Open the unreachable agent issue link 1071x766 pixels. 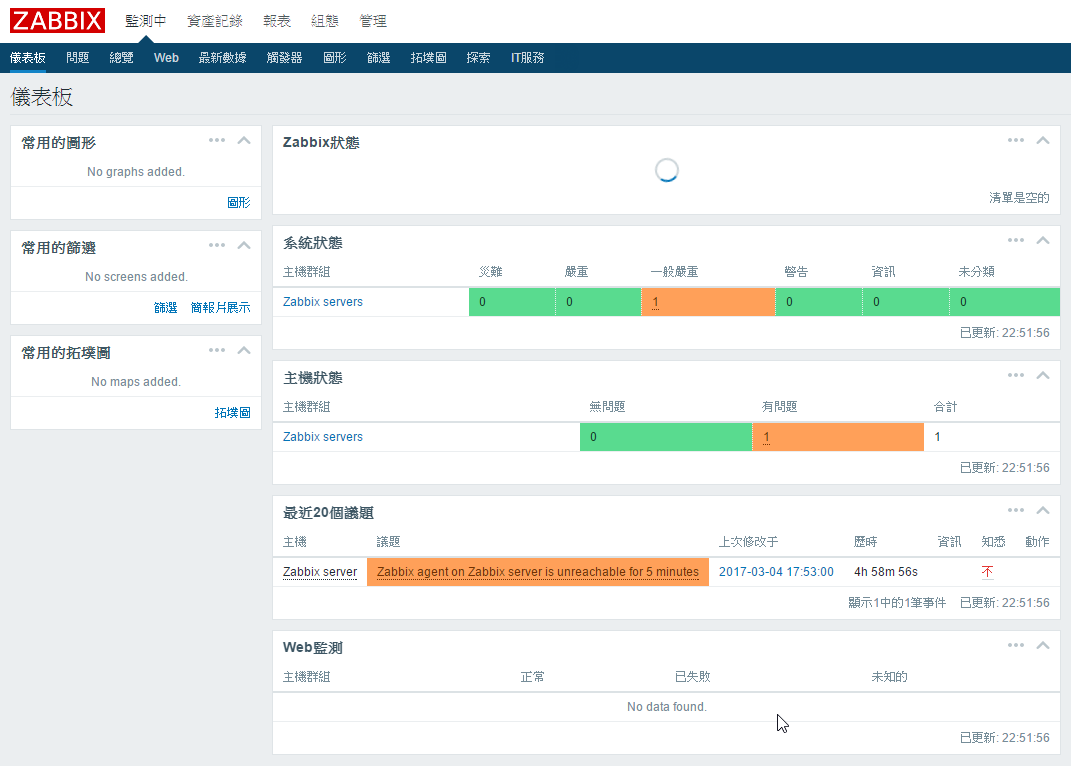pos(538,572)
